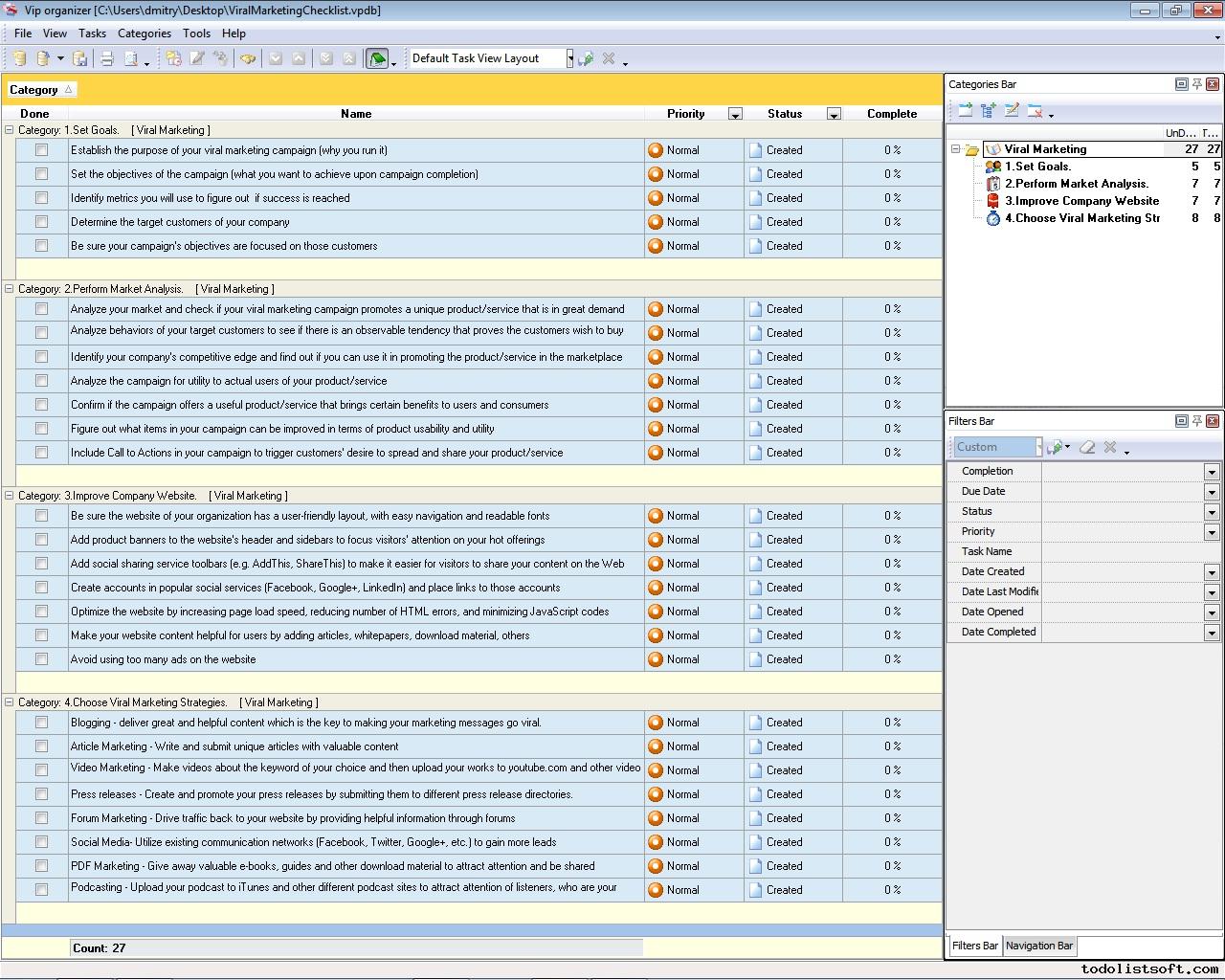Collapse the '2.Perform Market Analysis' category group
This screenshot has height=980, width=1225.
[x=10, y=289]
